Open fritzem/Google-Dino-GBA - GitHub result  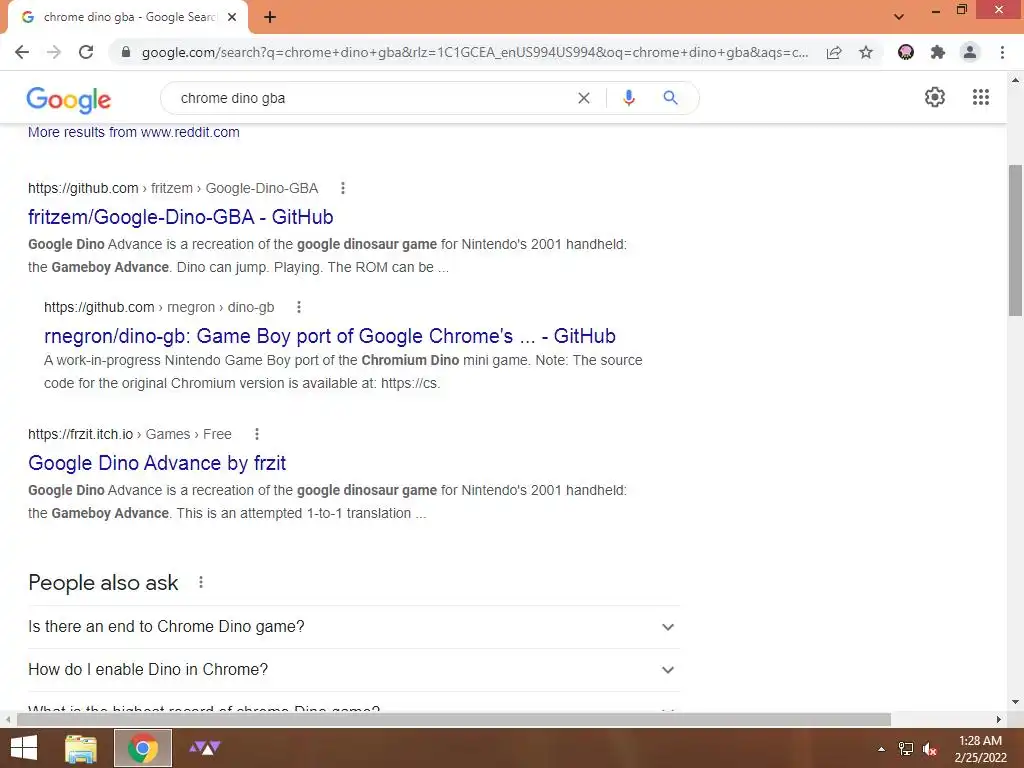point(181,217)
